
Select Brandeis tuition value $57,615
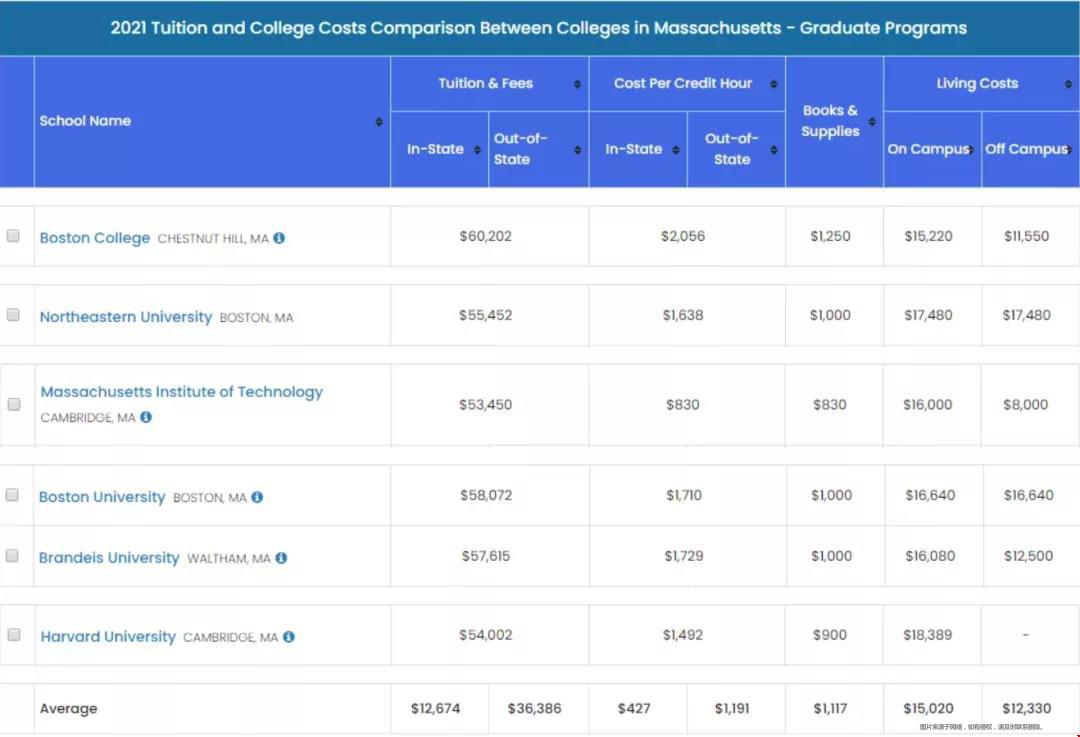point(486,556)
